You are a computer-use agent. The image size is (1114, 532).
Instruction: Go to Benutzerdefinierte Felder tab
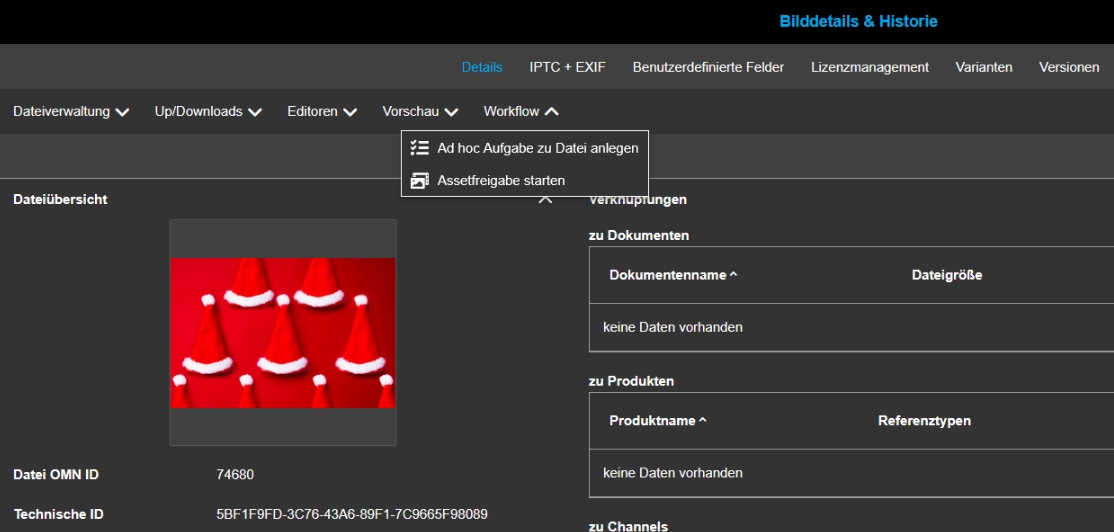(708, 67)
